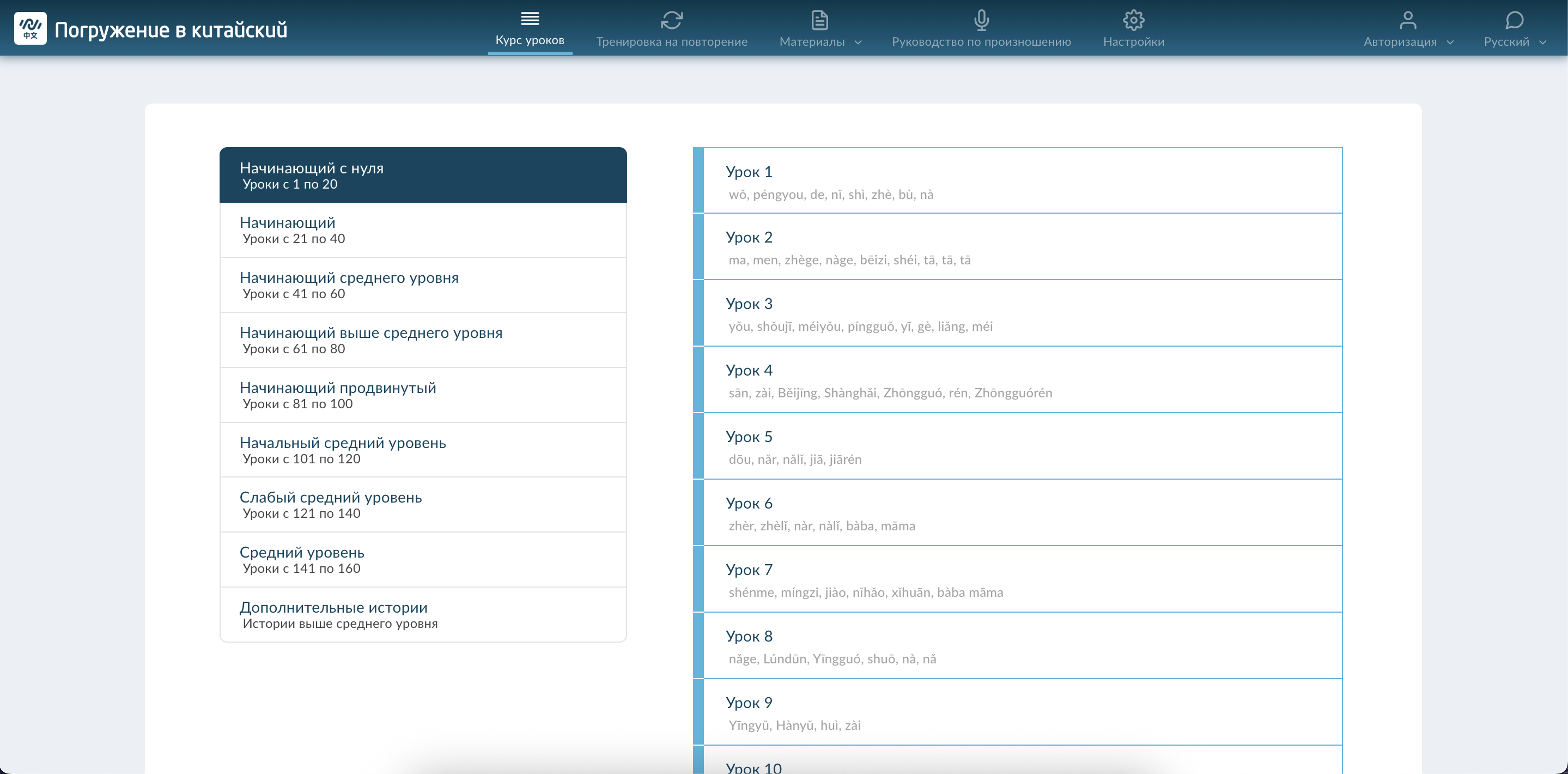Click the Материалы document icon
The image size is (1568, 774).
coord(819,20)
